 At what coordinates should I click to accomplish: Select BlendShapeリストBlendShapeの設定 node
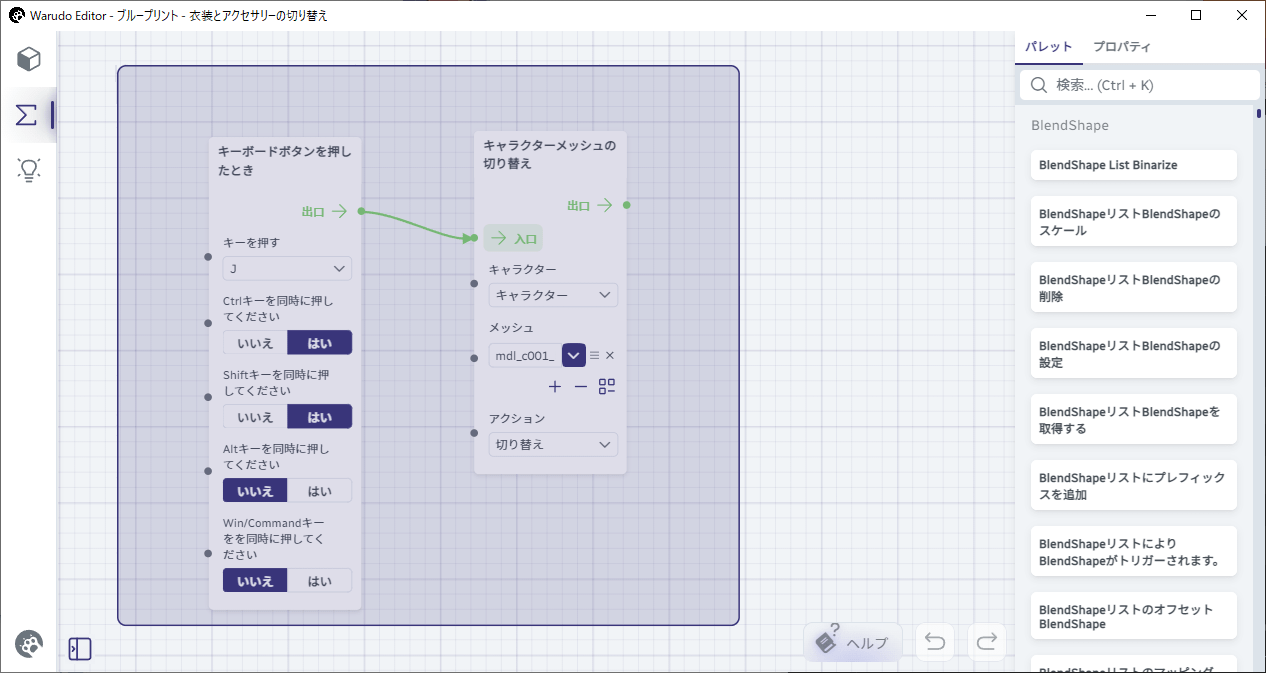point(1133,354)
